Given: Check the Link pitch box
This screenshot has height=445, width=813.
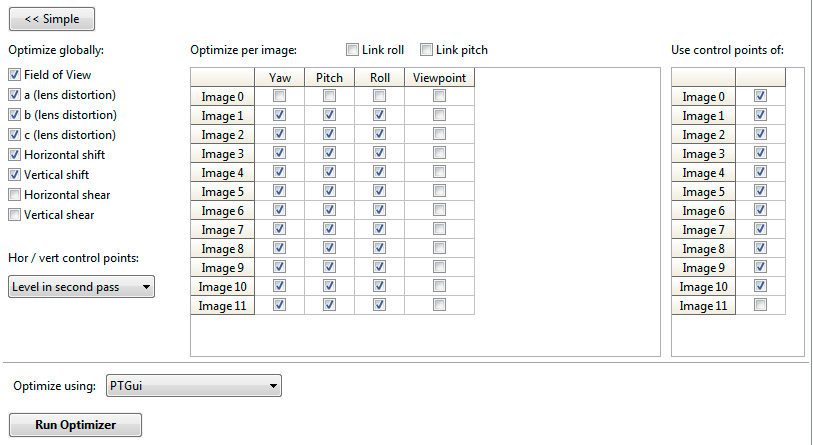Looking at the screenshot, I should 427,50.
